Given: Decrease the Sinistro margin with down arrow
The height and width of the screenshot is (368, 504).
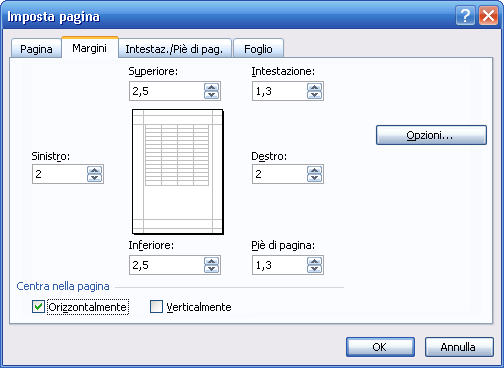Looking at the screenshot, I should pyautogui.click(x=95, y=178).
